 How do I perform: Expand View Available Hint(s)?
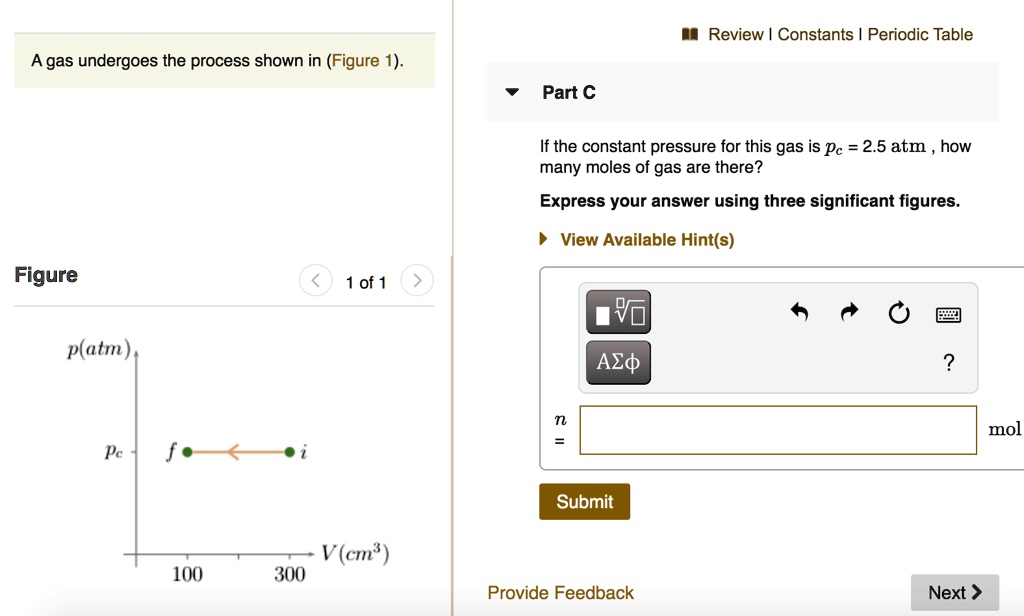click(x=645, y=239)
